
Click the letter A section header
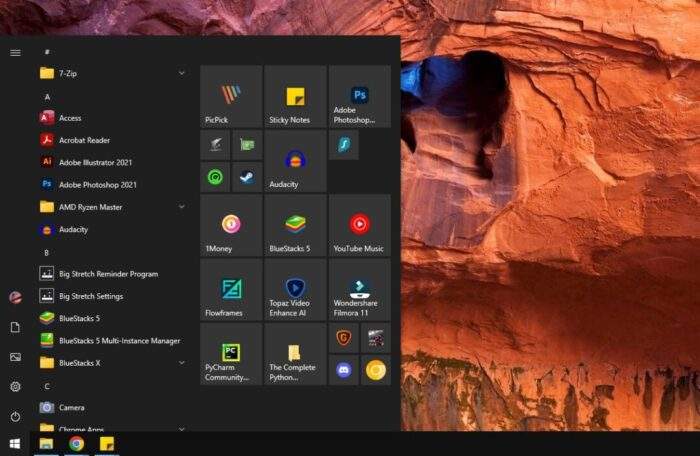47,97
